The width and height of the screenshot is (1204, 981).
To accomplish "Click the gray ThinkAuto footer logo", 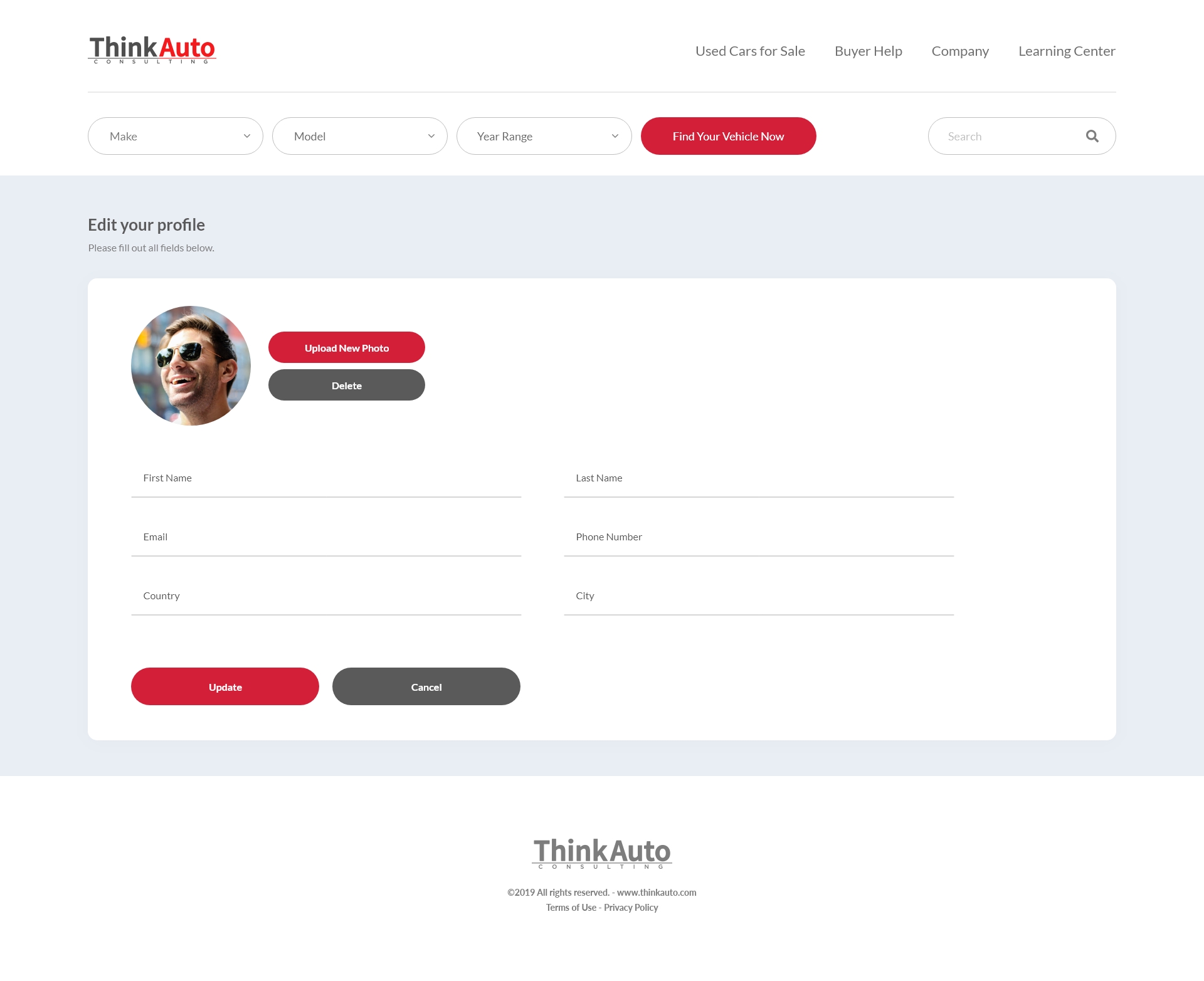I will 601,853.
